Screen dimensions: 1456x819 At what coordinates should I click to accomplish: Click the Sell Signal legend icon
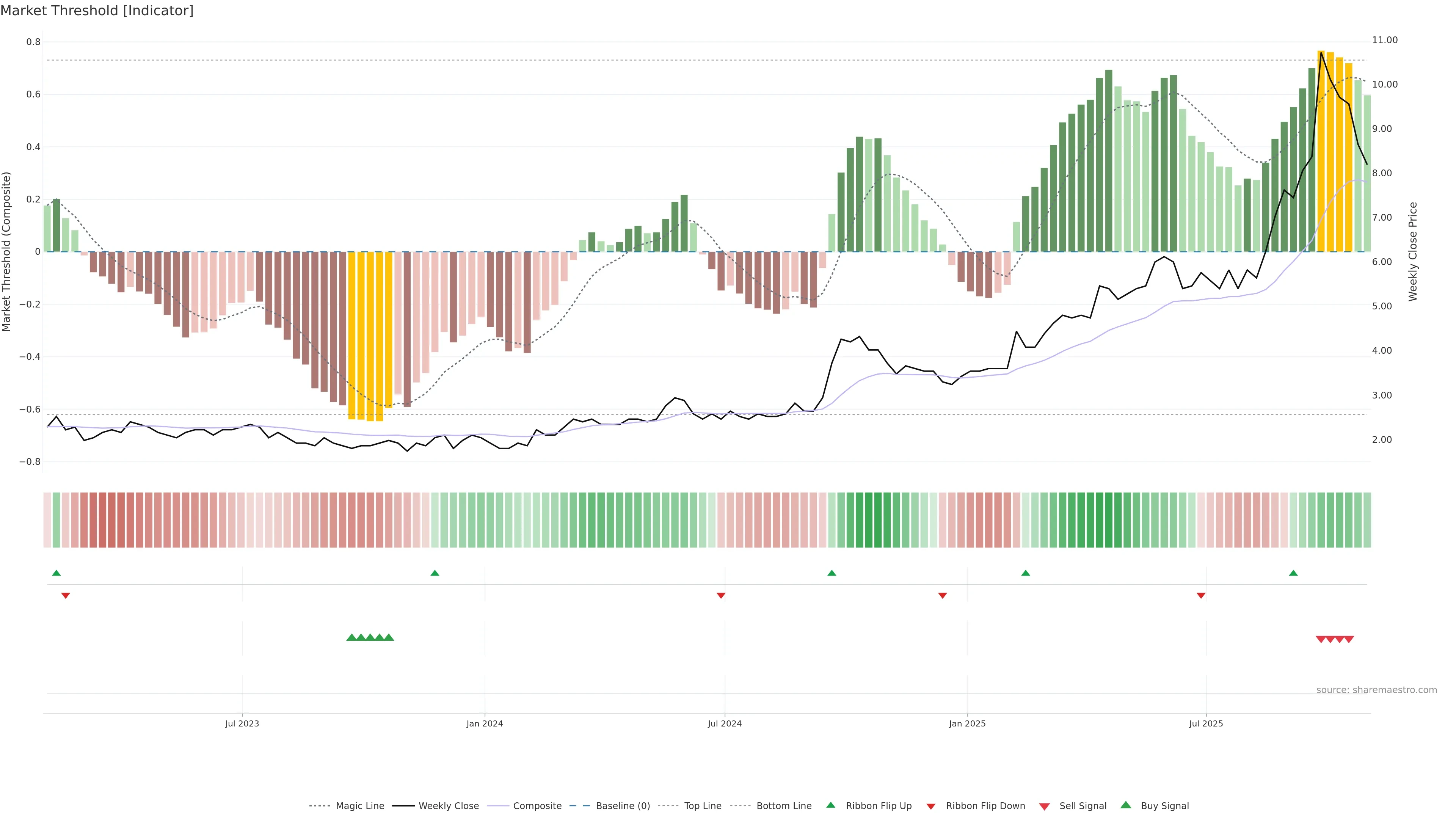tap(1045, 806)
